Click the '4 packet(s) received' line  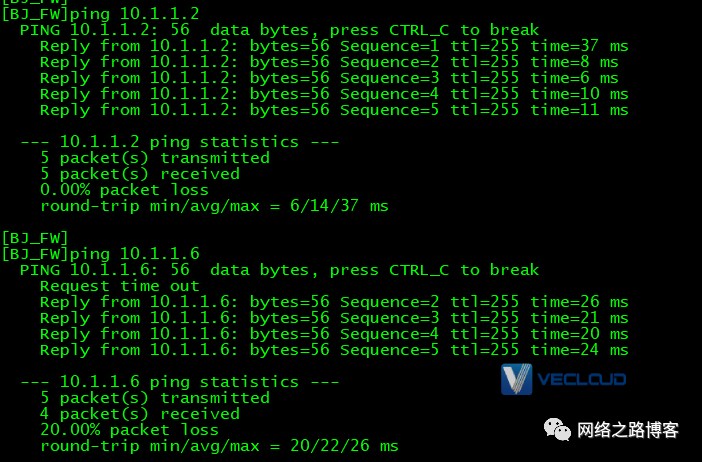click(x=140, y=414)
